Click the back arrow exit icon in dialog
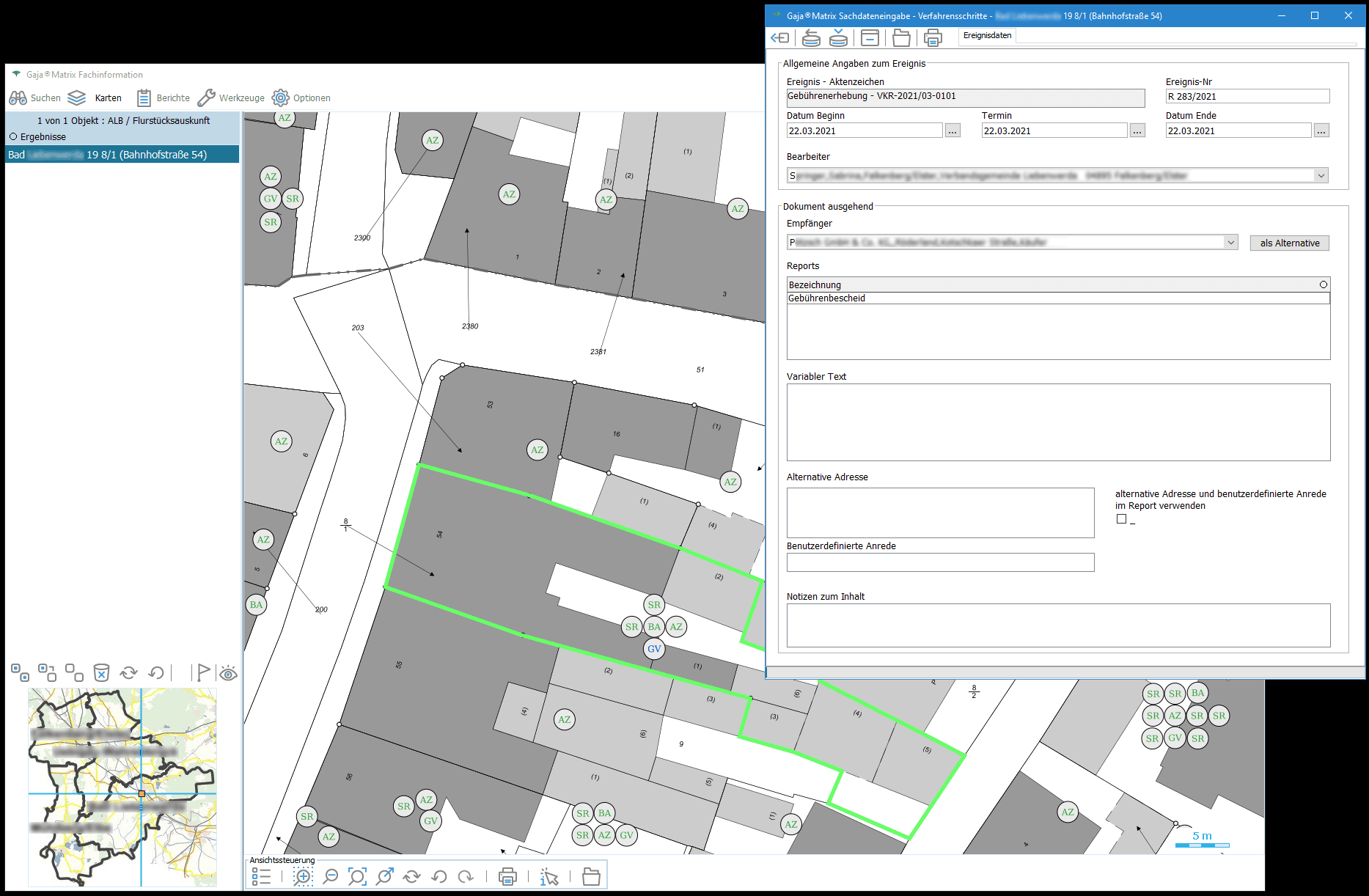1369x896 pixels. [x=779, y=37]
